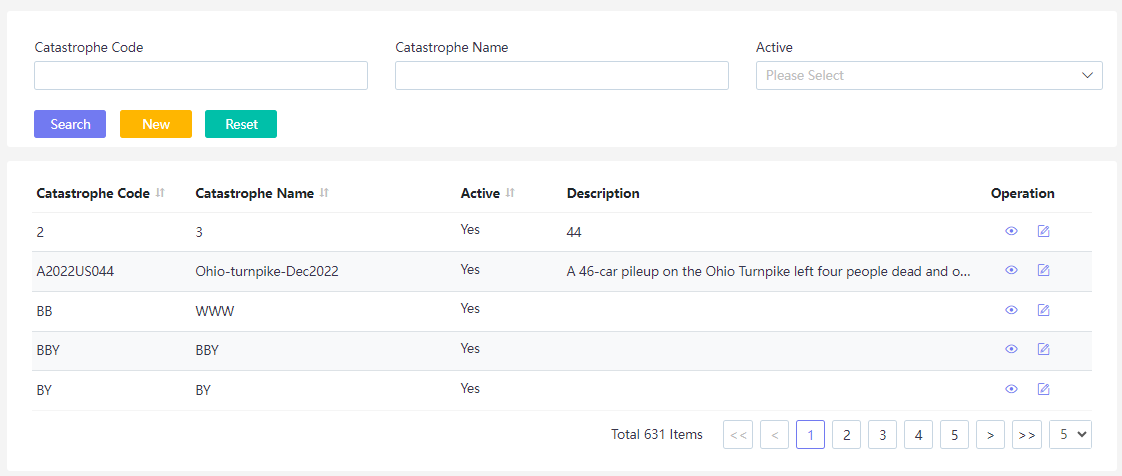Sort by Catastrophe Name column
The image size is (1122, 476).
pyautogui.click(x=324, y=193)
